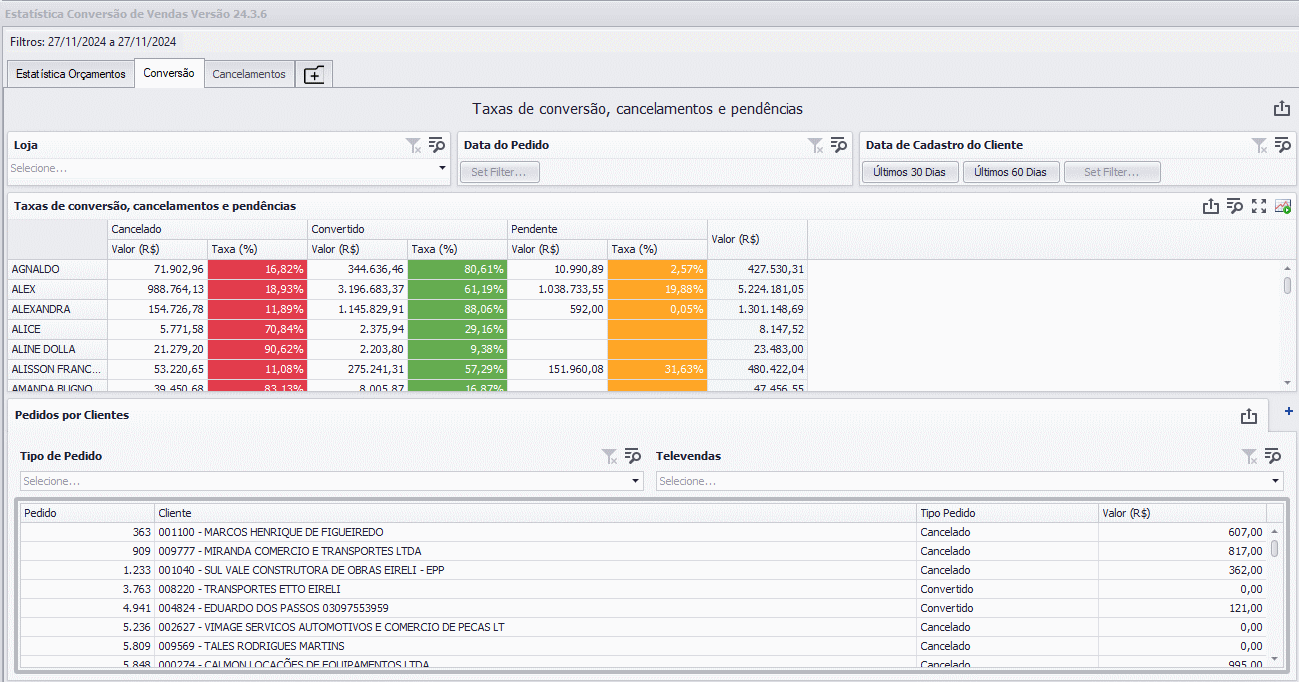
Task: Open chart icon on Taxas de conversão grid
Action: click(x=1282, y=206)
